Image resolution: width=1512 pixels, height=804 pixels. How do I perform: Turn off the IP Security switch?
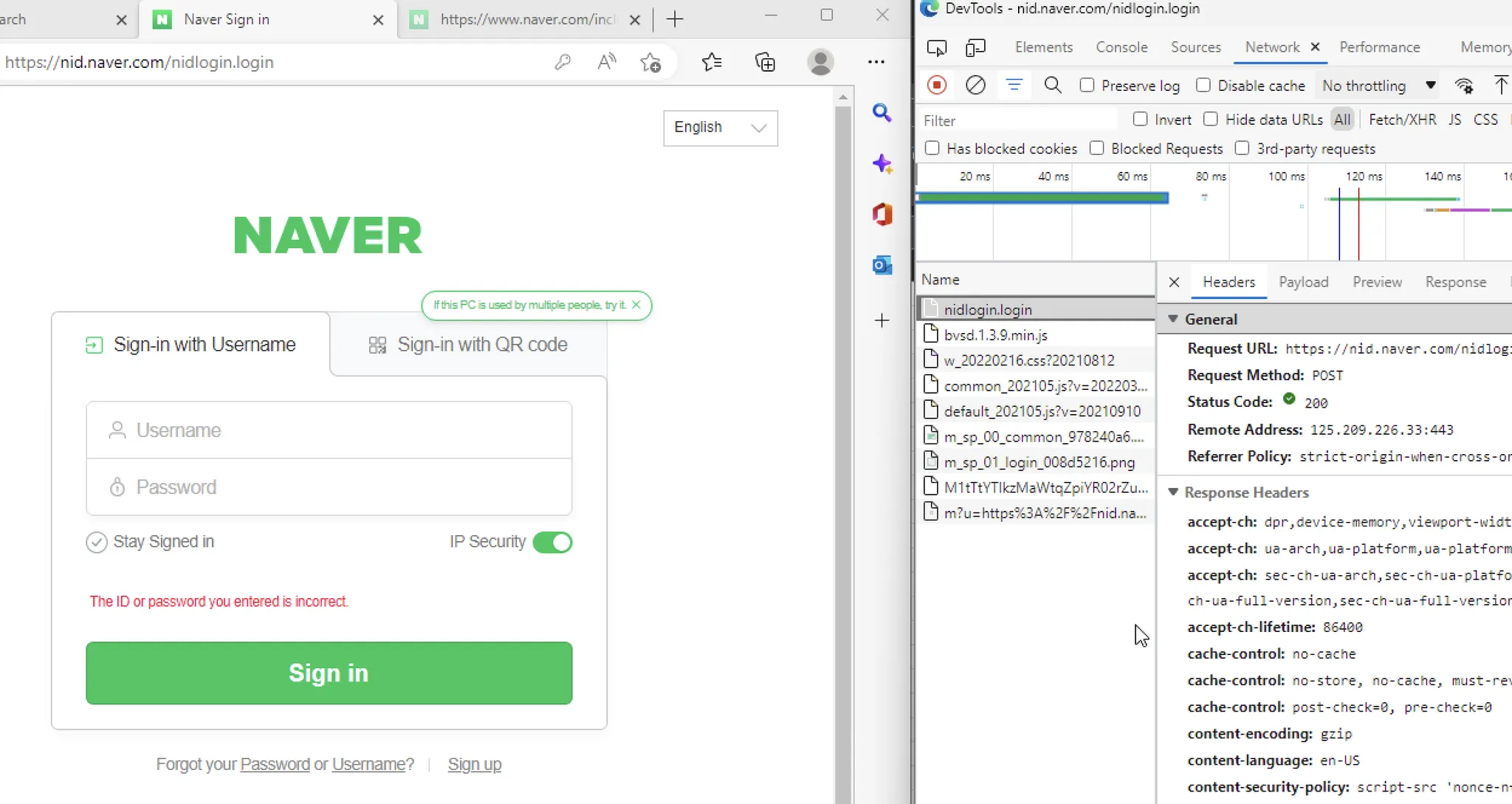tap(552, 542)
